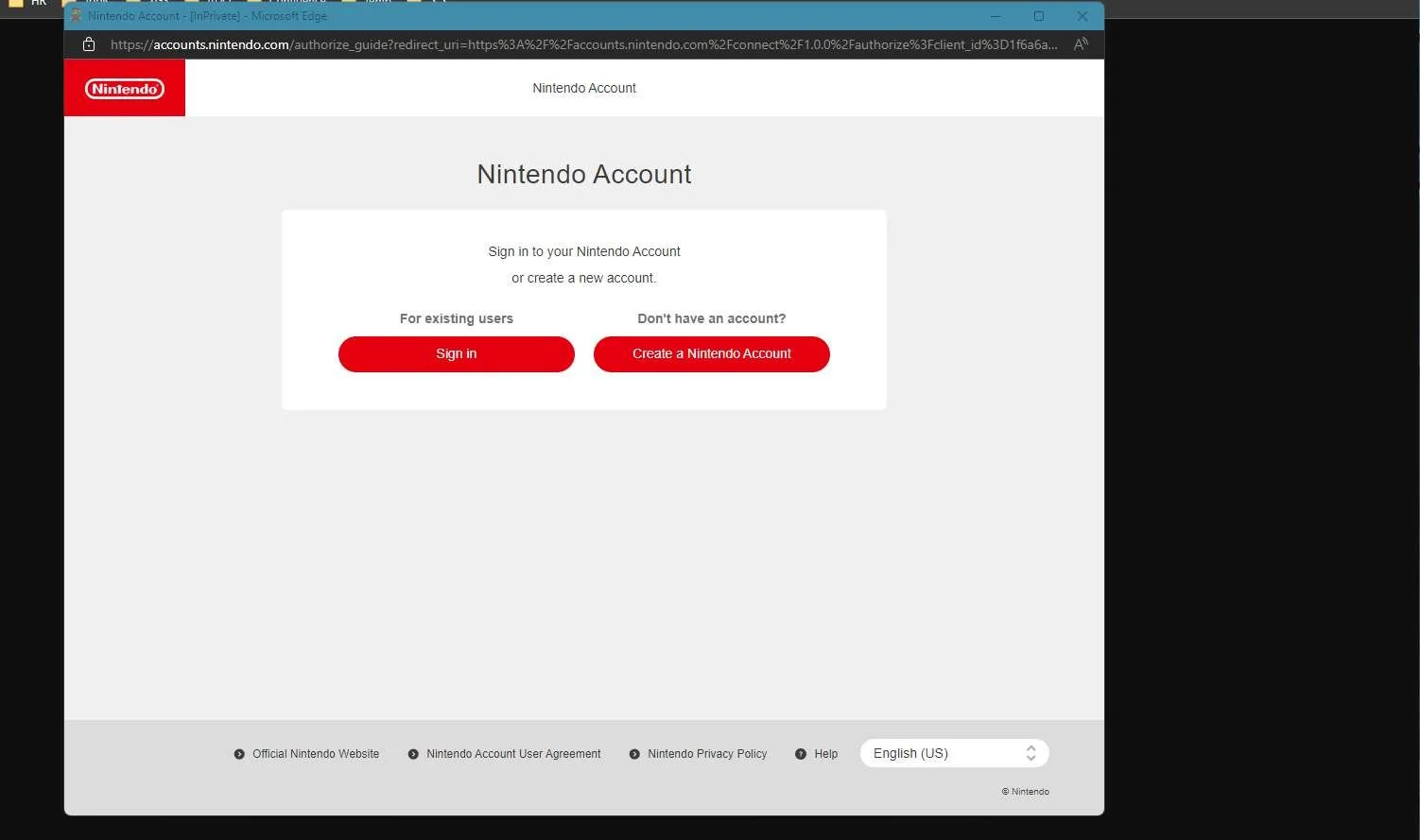Click the window title "Nintendo Account - [InPrivate] - Microsoft Edge"
Viewport: 1420px width, 840px height.
[x=207, y=16]
